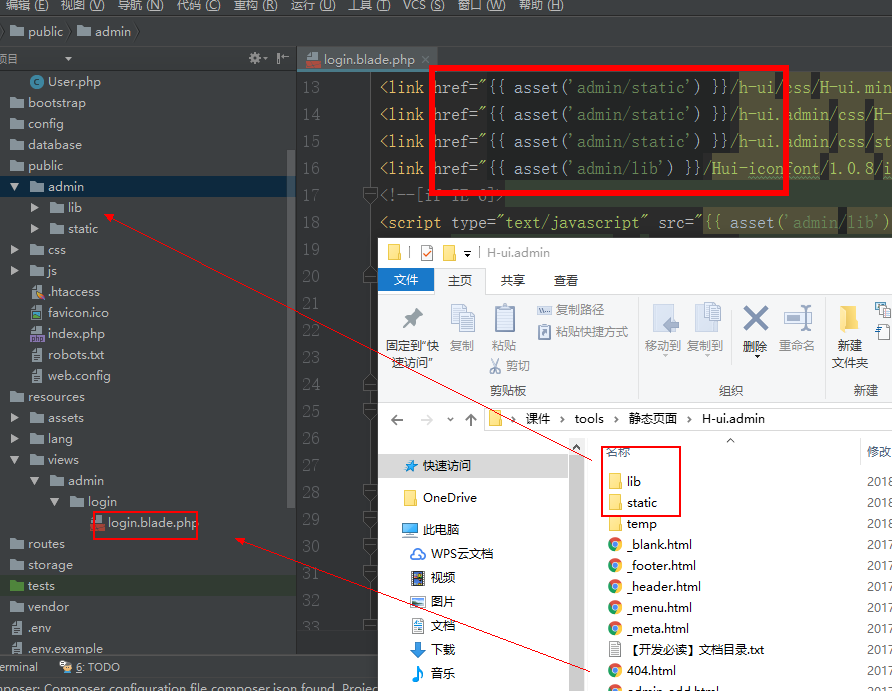The width and height of the screenshot is (892, 691).
Task: Expand the css folder in tree
Action: tap(15, 250)
